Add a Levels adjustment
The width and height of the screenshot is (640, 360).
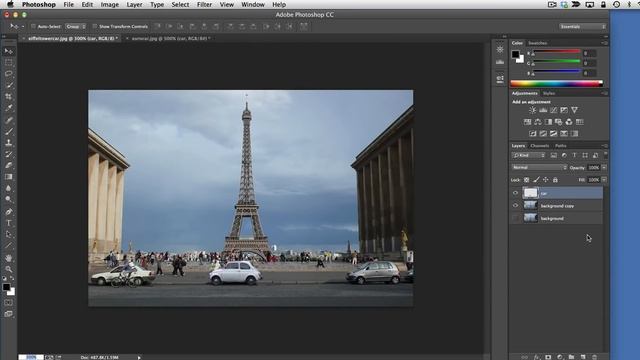543,110
